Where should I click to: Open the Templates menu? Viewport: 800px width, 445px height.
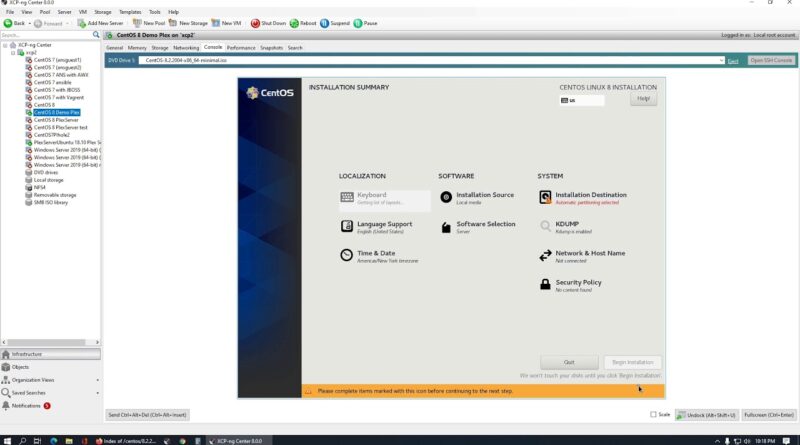[x=130, y=12]
